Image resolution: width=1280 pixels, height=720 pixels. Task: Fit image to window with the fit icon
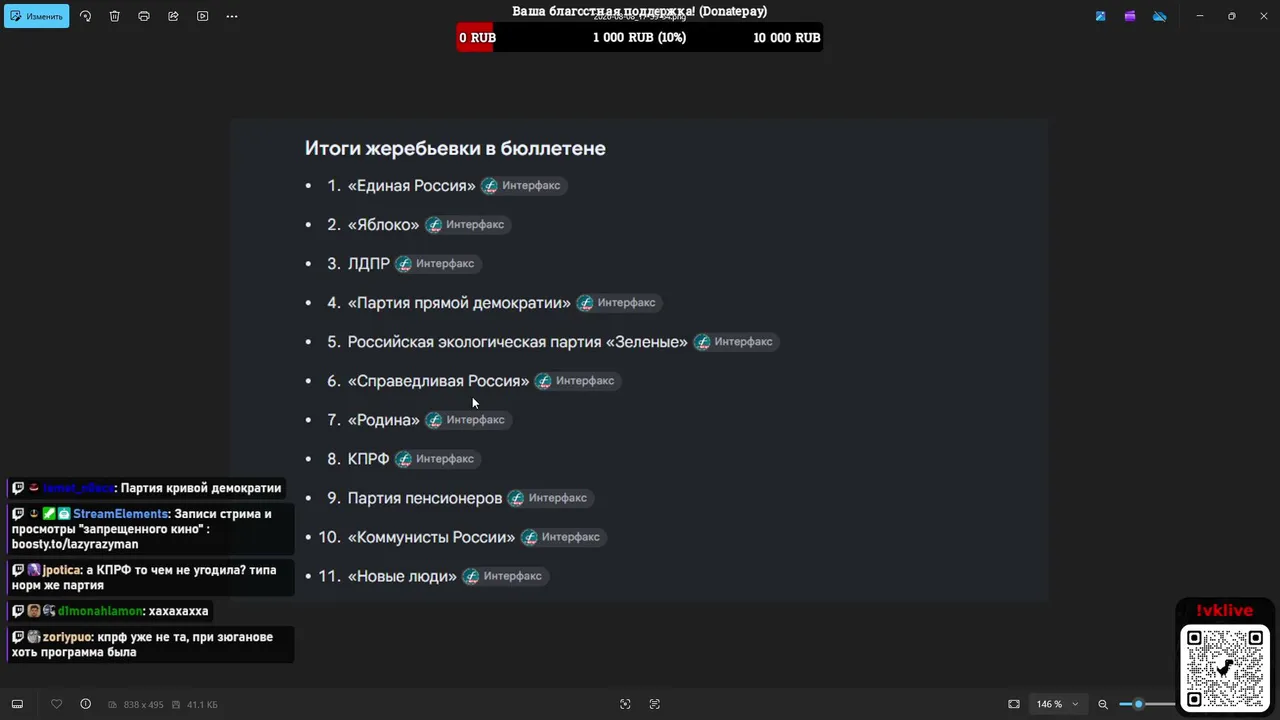1014,704
